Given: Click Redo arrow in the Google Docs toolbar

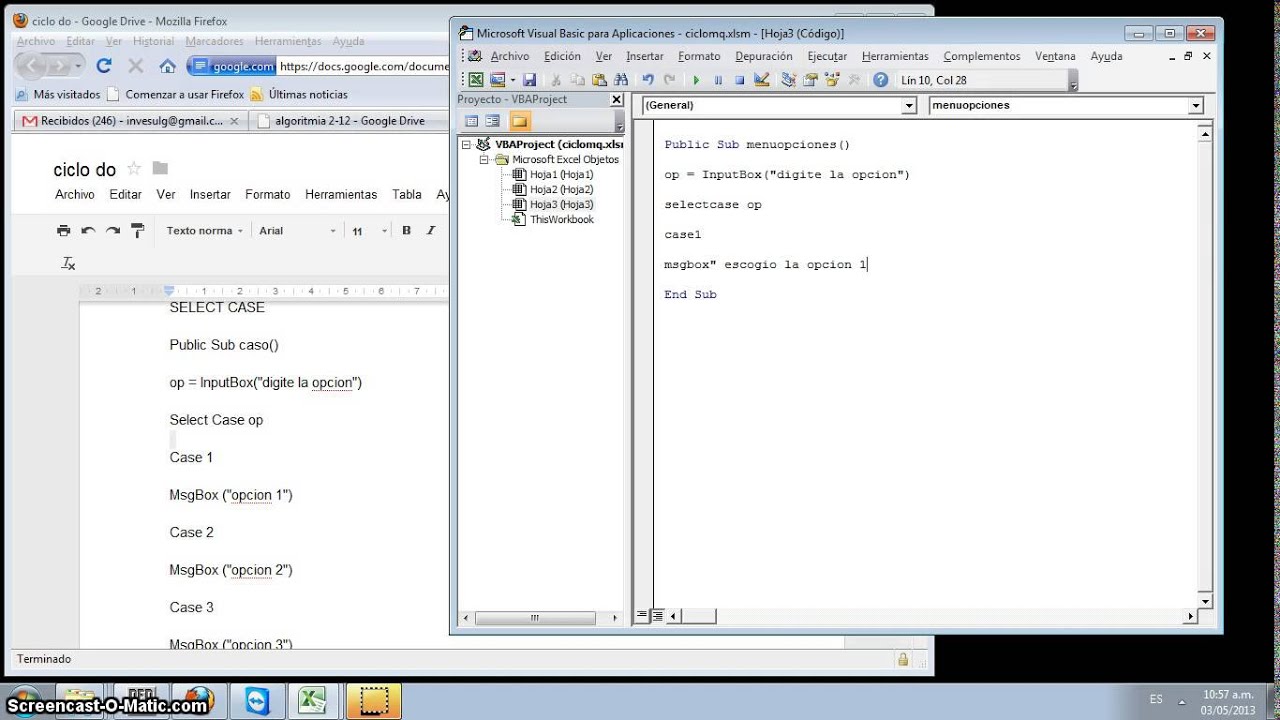Looking at the screenshot, I should pyautogui.click(x=113, y=230).
